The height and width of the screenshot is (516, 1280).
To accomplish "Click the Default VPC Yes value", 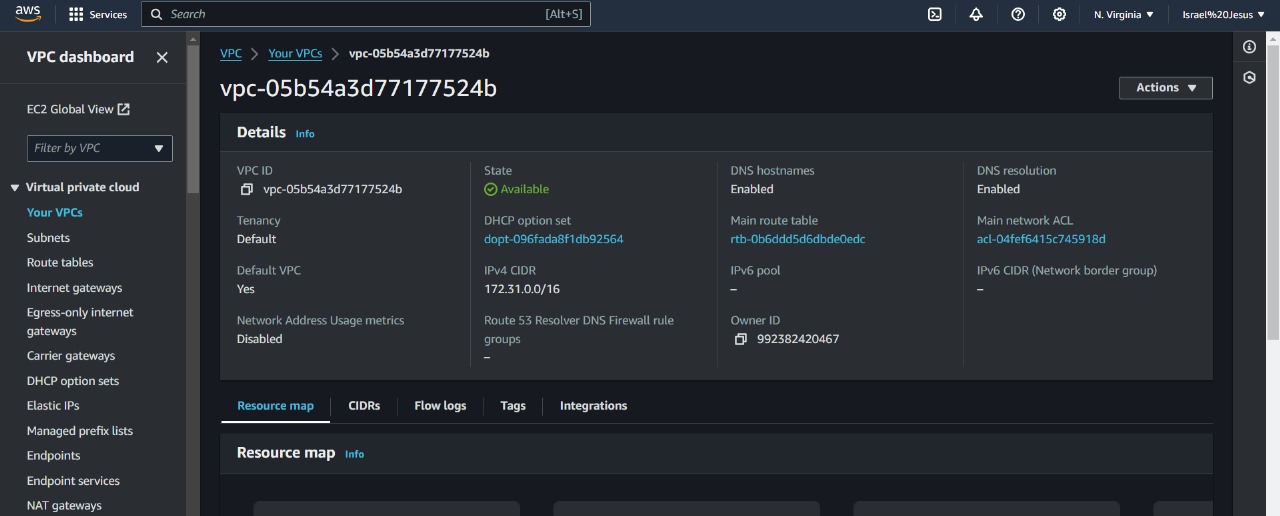I will tap(246, 289).
